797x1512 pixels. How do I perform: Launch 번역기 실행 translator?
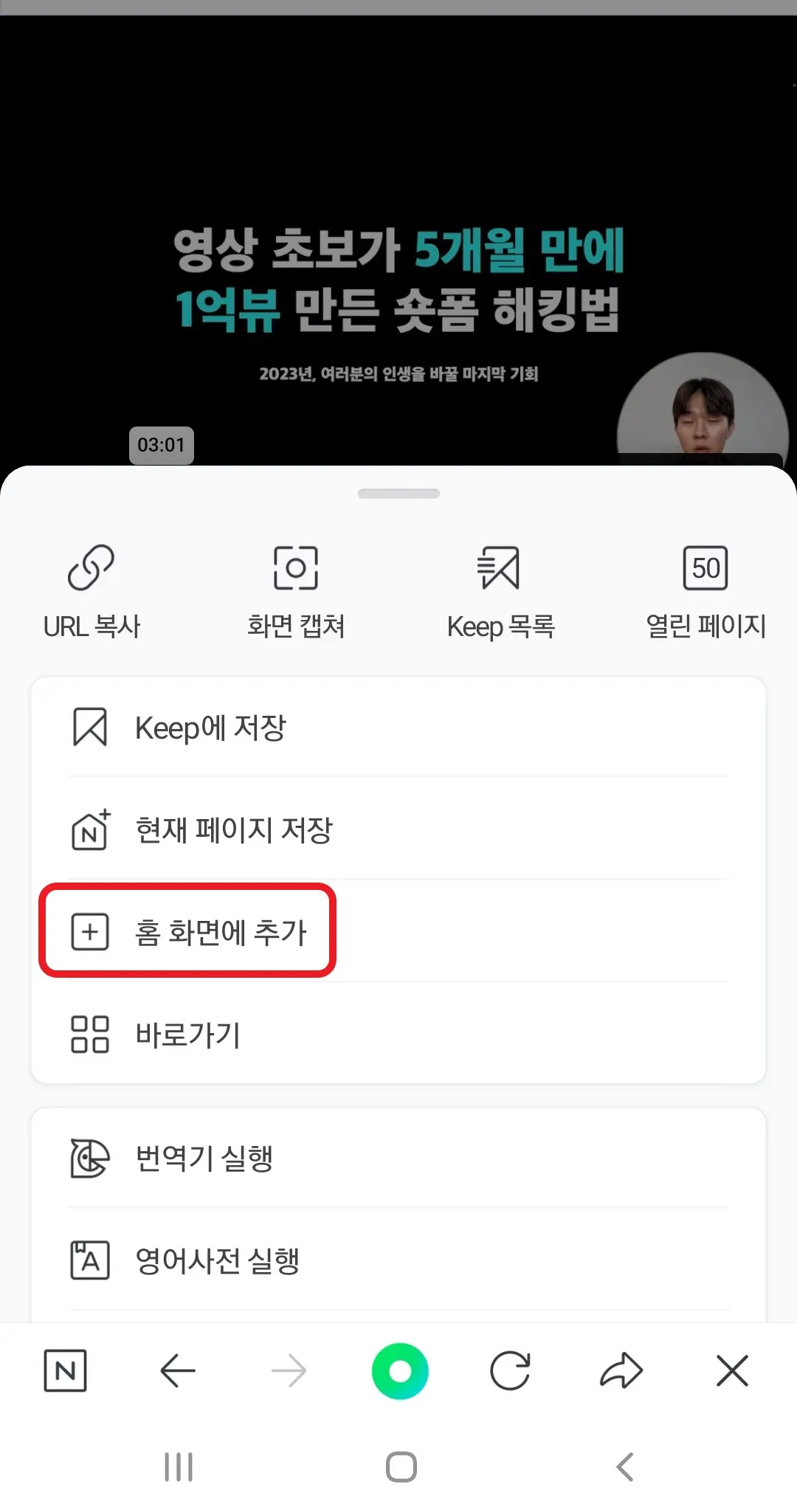pyautogui.click(x=398, y=1158)
